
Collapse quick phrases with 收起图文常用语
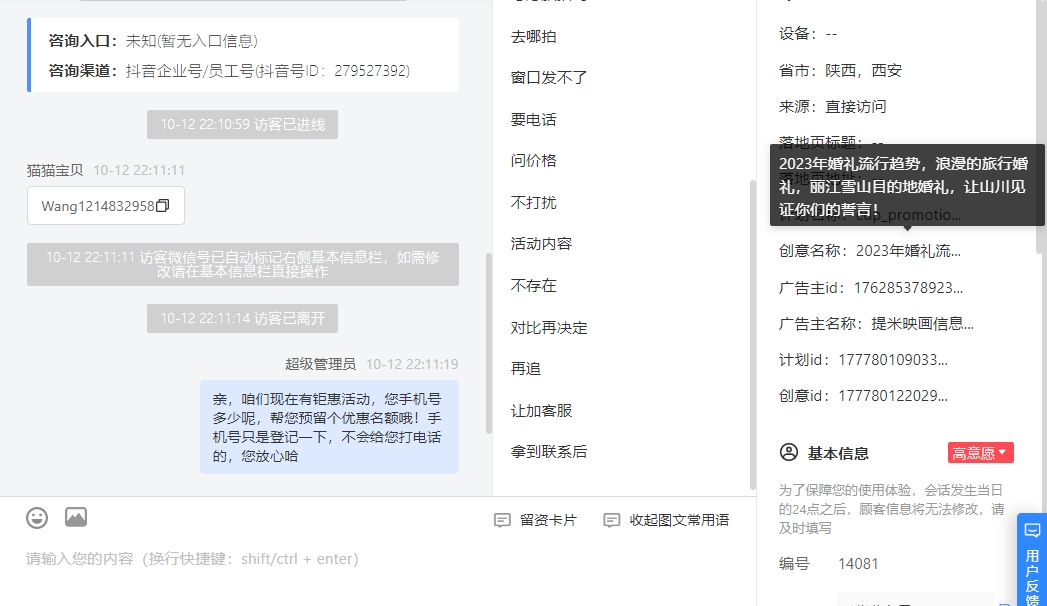pyautogui.click(x=666, y=520)
